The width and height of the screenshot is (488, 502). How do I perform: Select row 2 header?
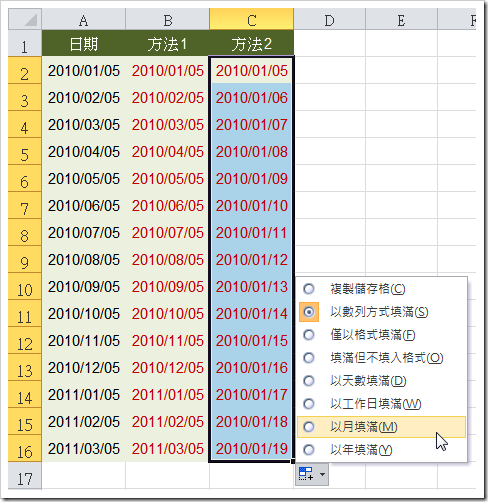pos(25,70)
